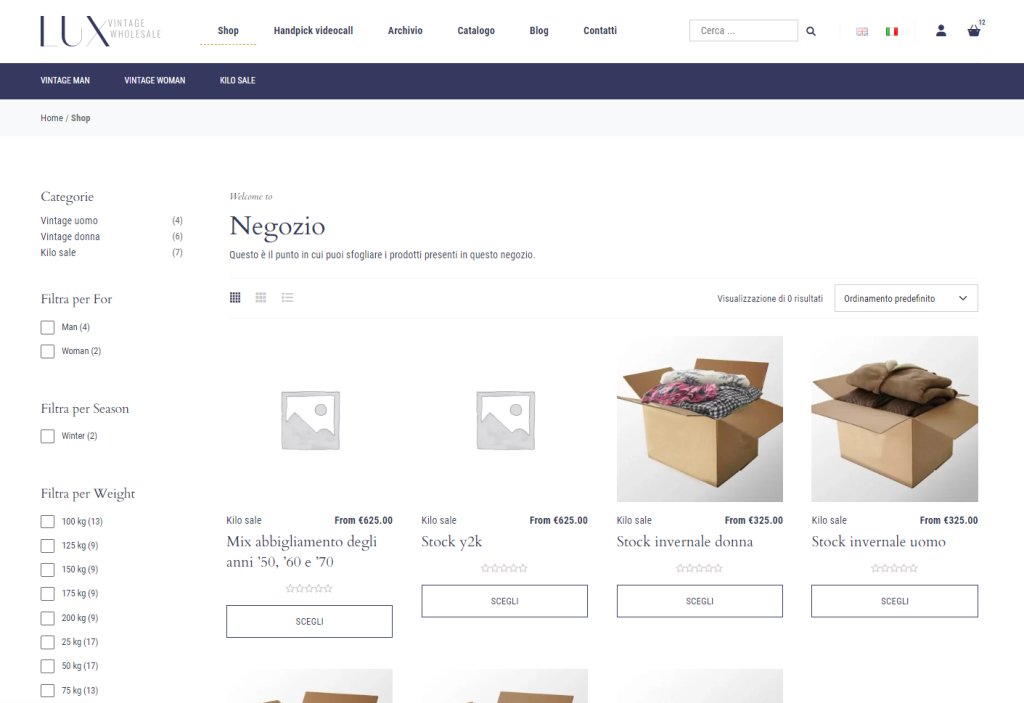The width and height of the screenshot is (1024, 703).
Task: Open the Stock y2k product title
Action: coord(451,542)
